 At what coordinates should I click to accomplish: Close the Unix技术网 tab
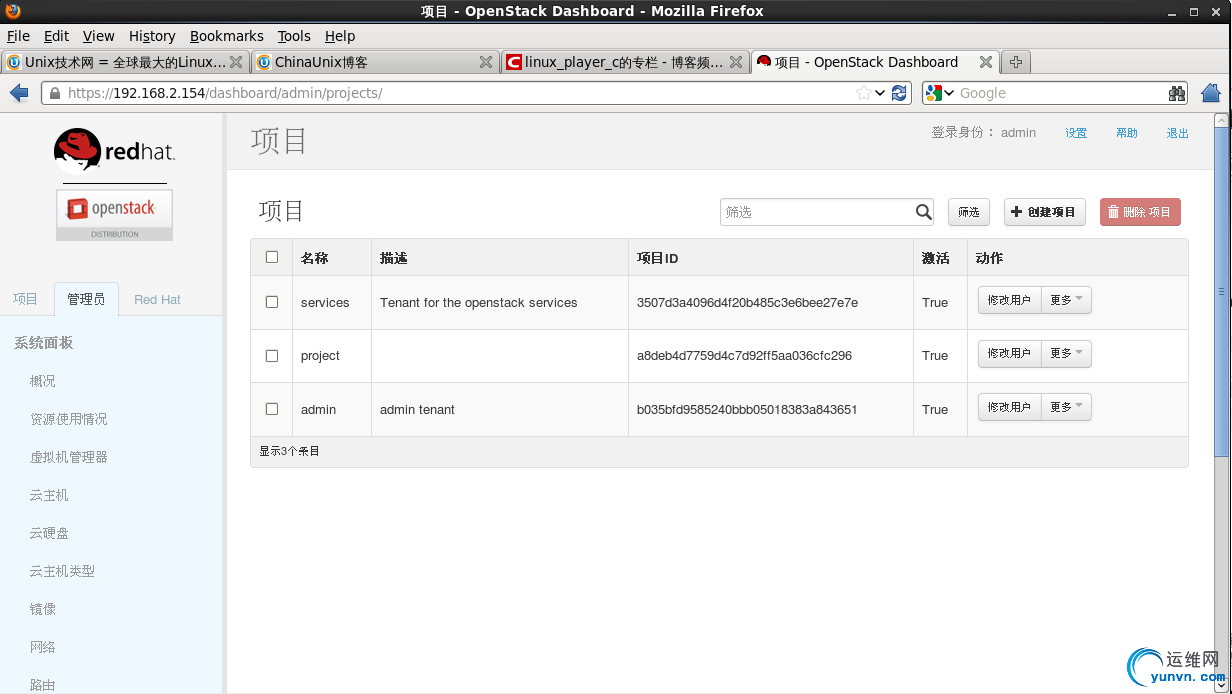(236, 62)
